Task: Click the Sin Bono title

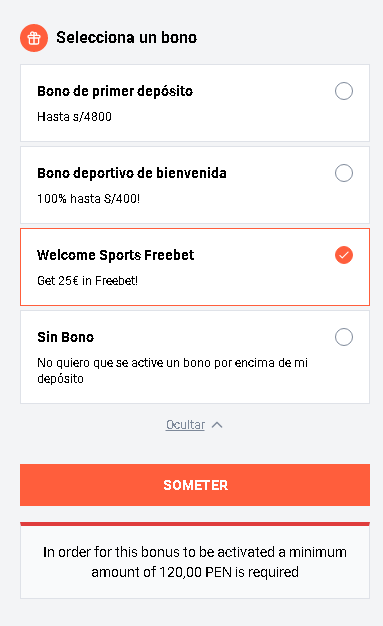Action: coord(65,337)
